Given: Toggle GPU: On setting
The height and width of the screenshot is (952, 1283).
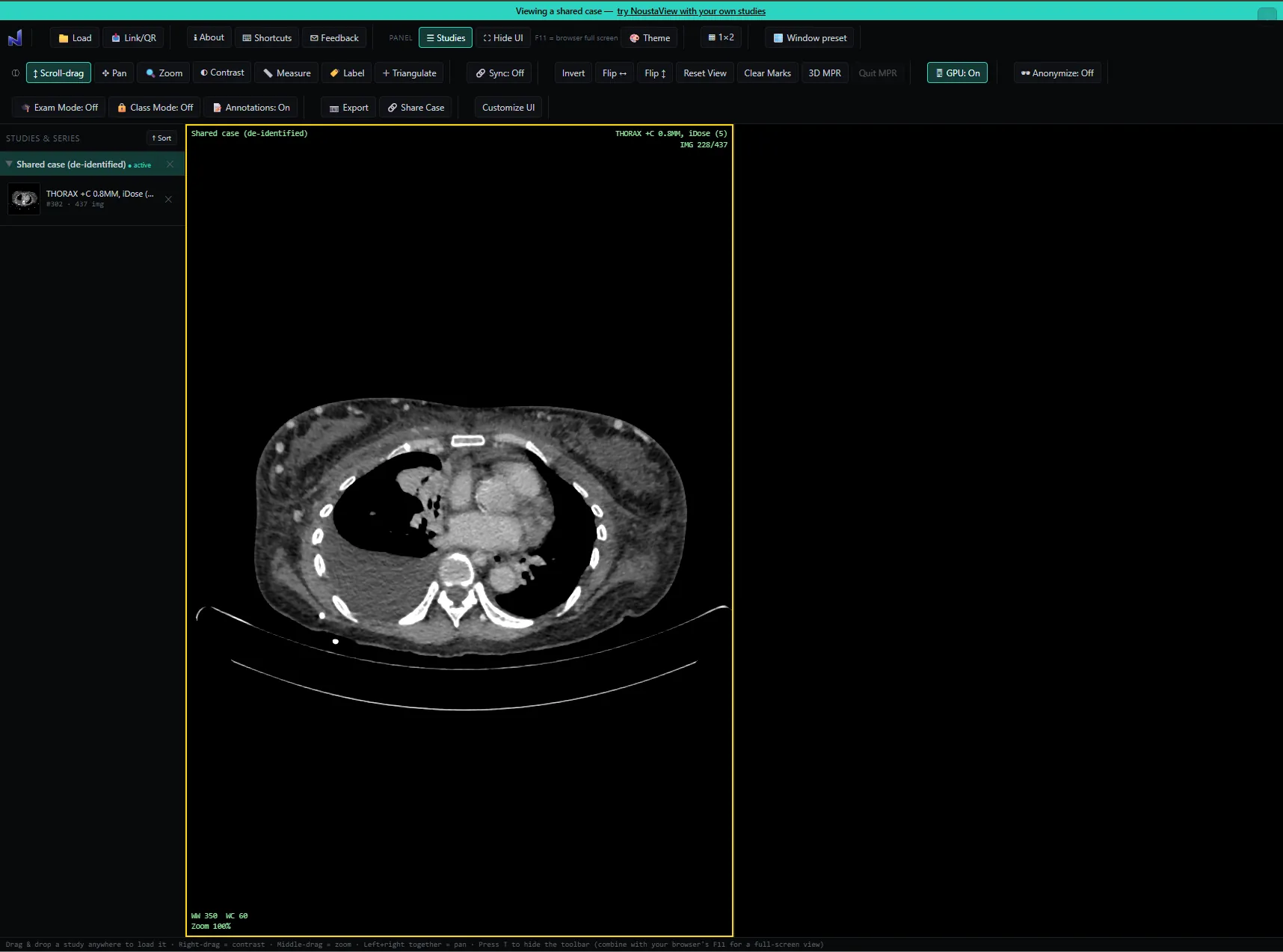Looking at the screenshot, I should [957, 73].
